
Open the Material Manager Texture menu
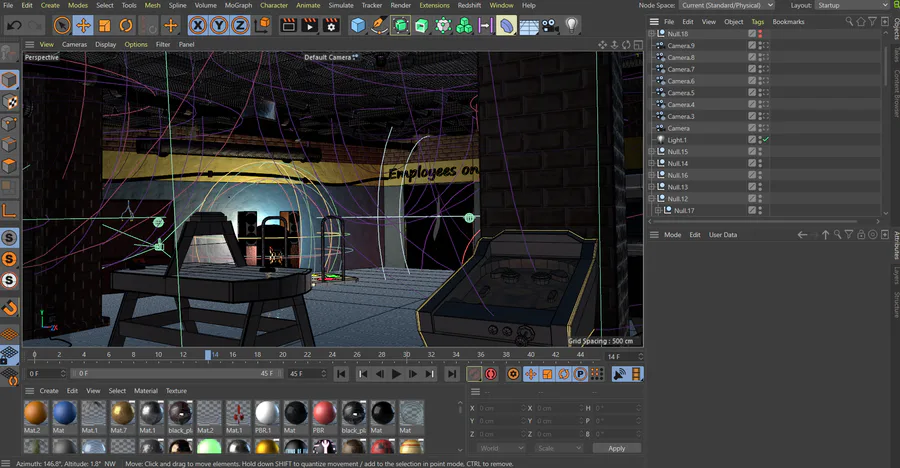[176, 390]
